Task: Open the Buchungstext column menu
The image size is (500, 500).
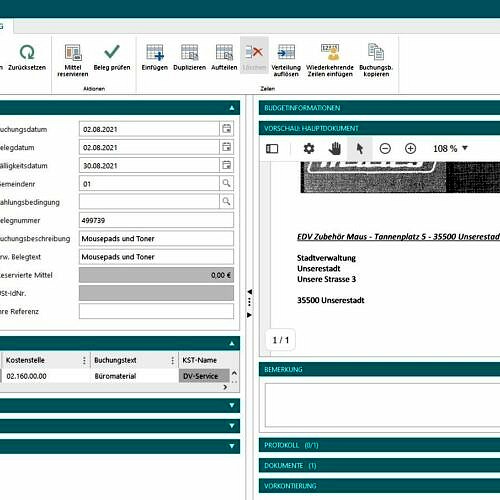Action: tap(172, 360)
